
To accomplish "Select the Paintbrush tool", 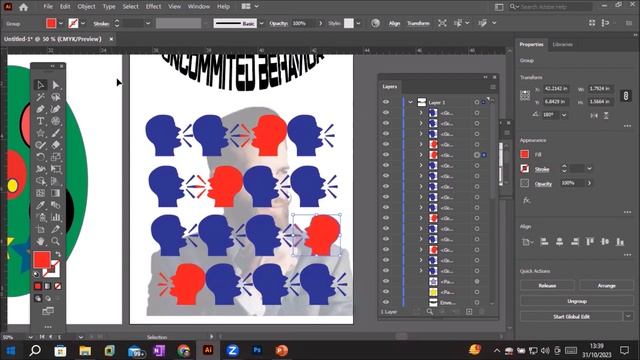I will [x=56, y=133].
